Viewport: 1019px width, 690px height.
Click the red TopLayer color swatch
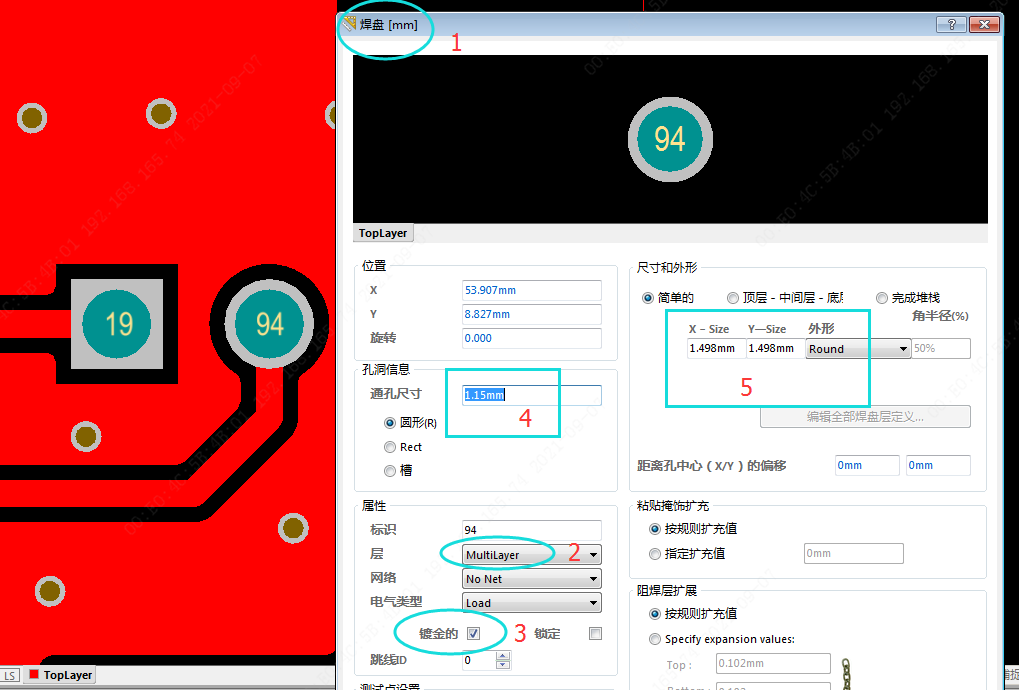point(34,675)
